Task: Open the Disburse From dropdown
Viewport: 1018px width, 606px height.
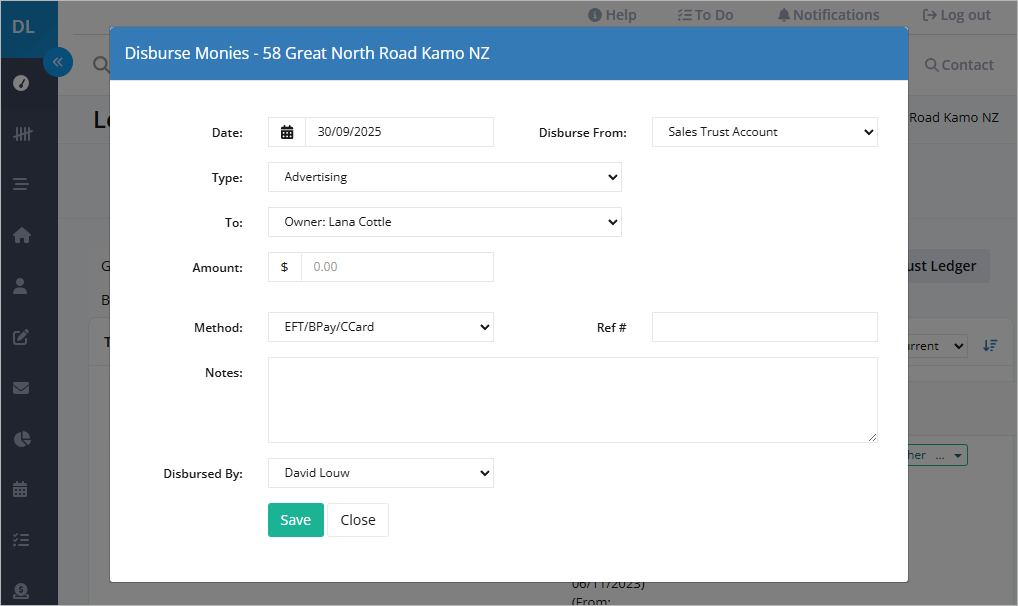Action: pos(765,132)
